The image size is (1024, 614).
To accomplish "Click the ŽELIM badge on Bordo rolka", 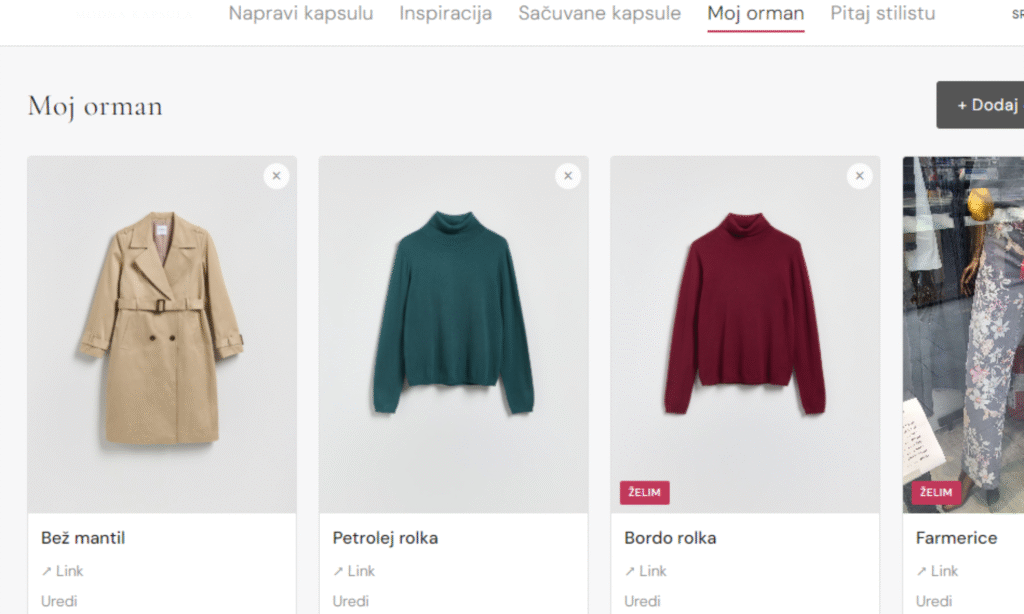I will point(645,493).
